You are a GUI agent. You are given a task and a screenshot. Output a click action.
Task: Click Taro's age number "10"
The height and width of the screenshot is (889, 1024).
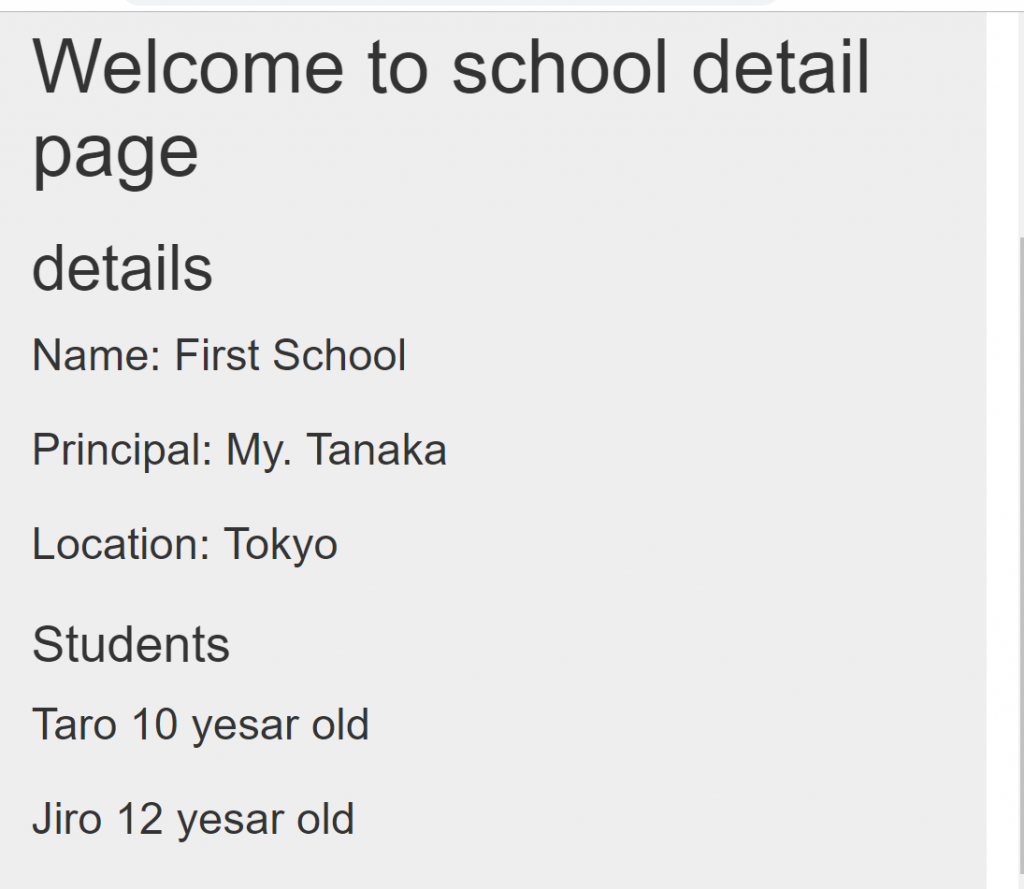click(154, 724)
